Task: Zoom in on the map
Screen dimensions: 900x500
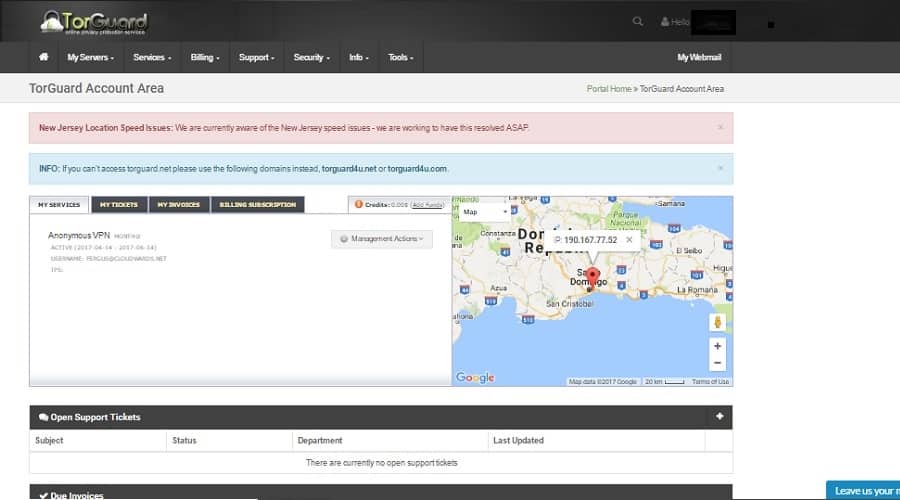Action: [x=717, y=346]
